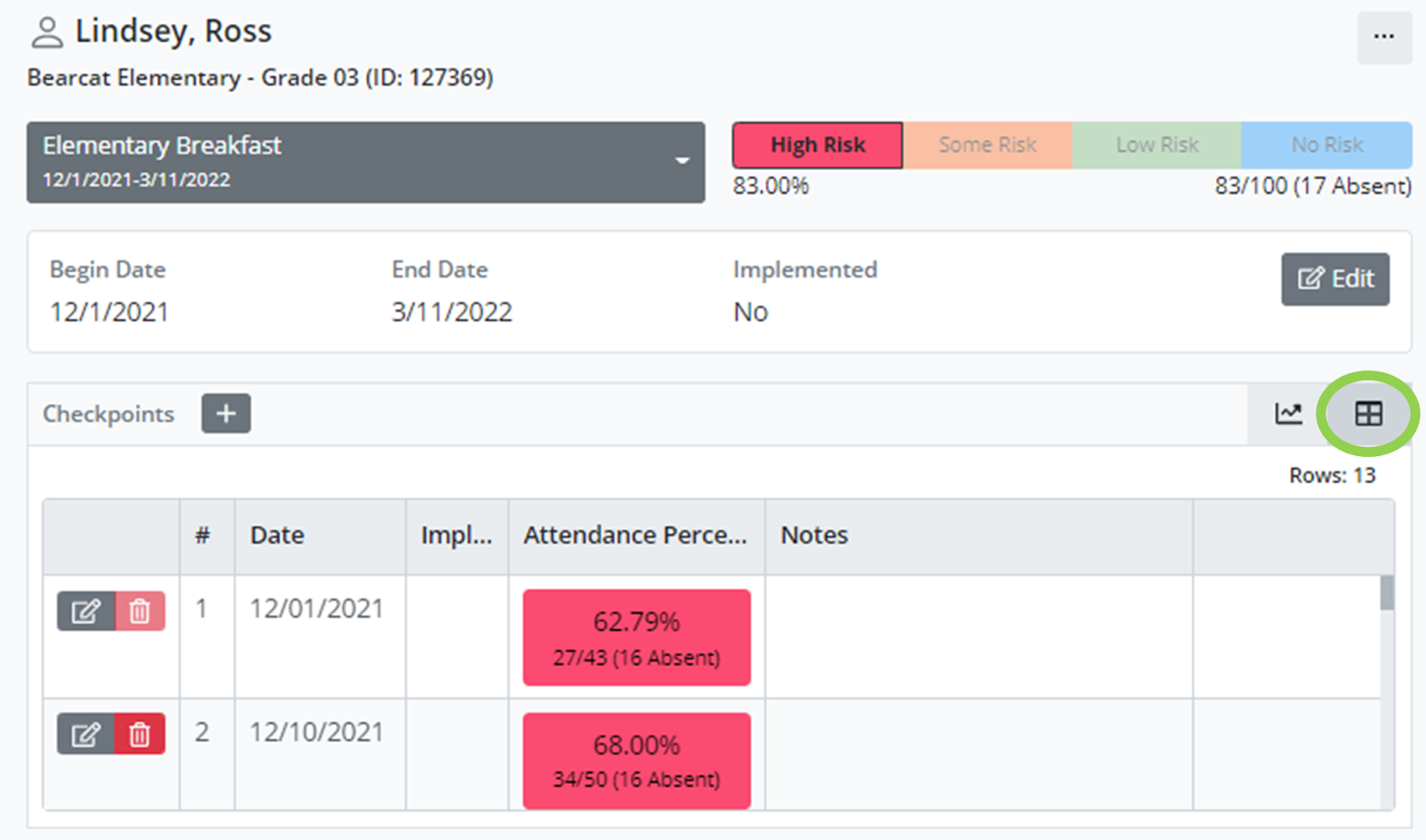Select the No Risk level
Screen dimensions: 1426x840
1326,145
